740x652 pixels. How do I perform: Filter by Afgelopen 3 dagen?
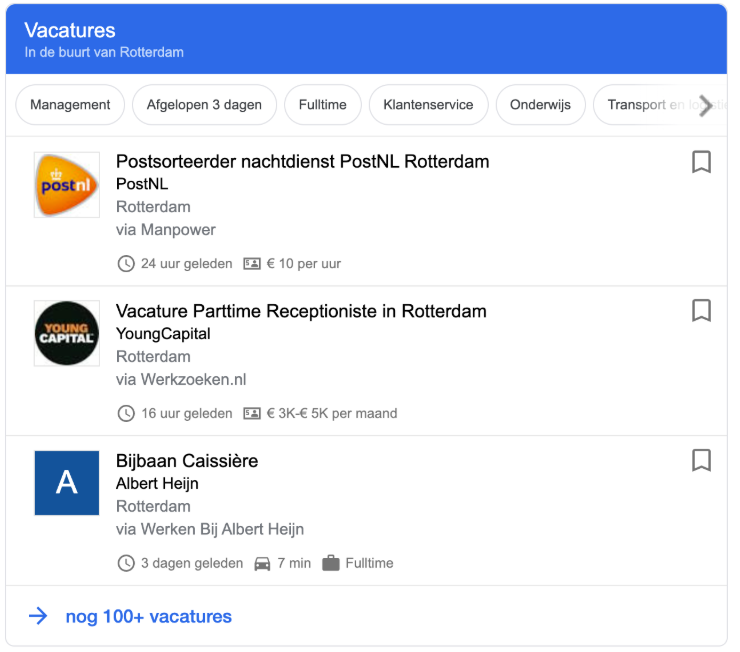coord(204,105)
